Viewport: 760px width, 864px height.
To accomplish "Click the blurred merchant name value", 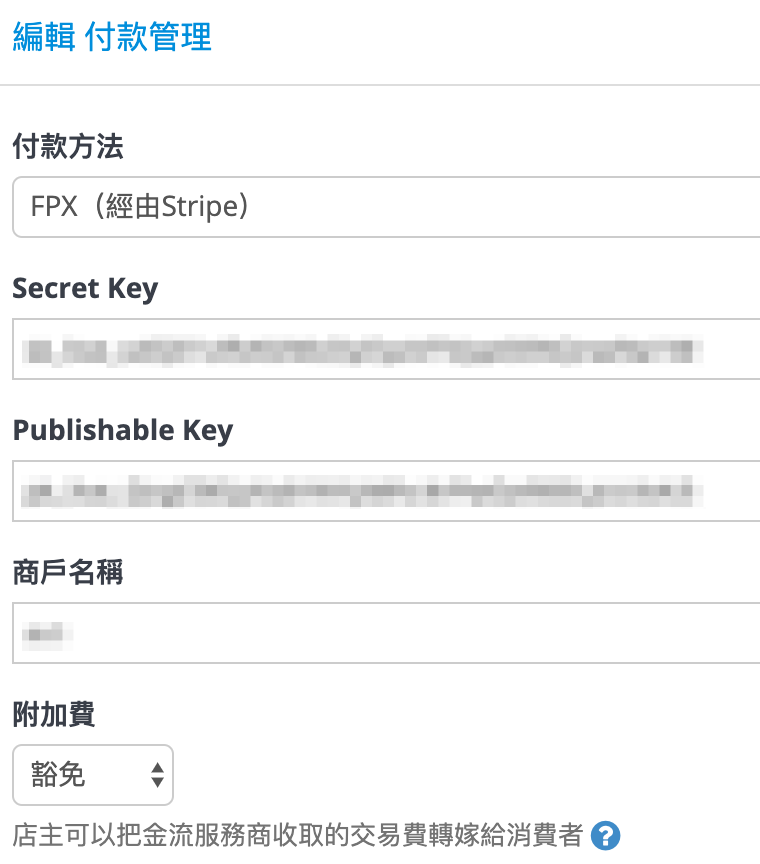I will [48, 634].
